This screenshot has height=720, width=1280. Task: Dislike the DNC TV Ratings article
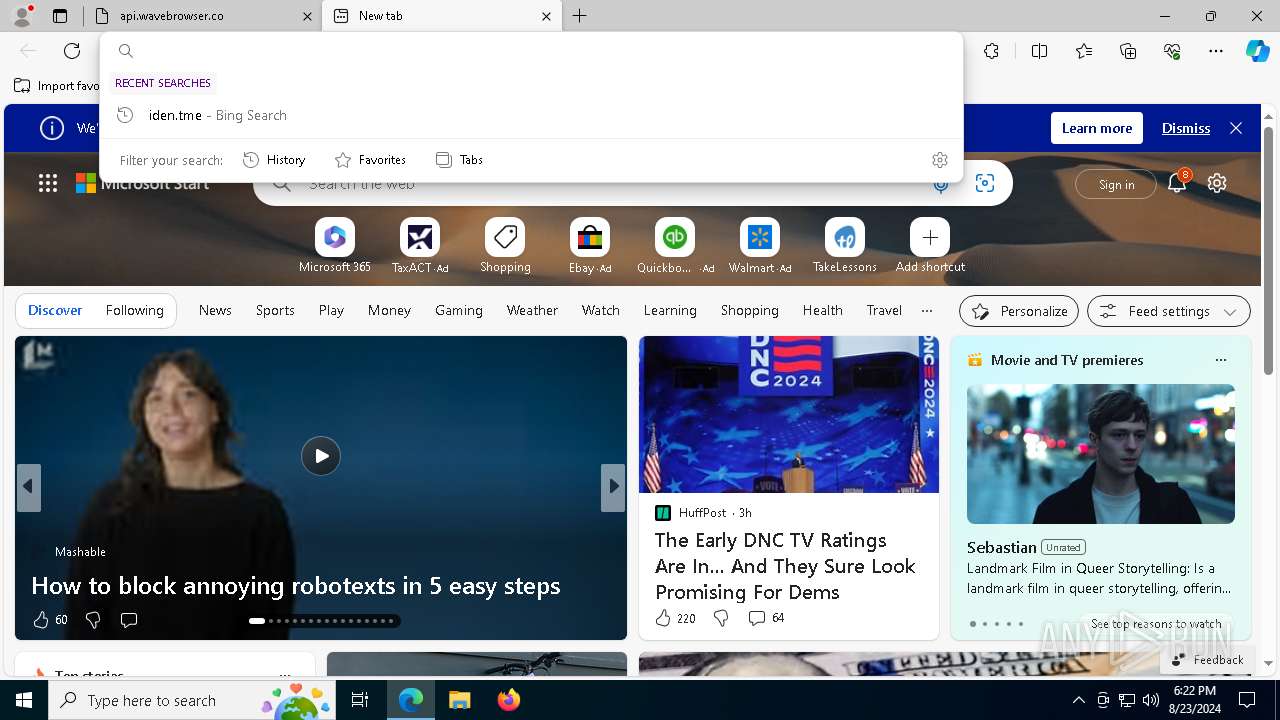721,618
